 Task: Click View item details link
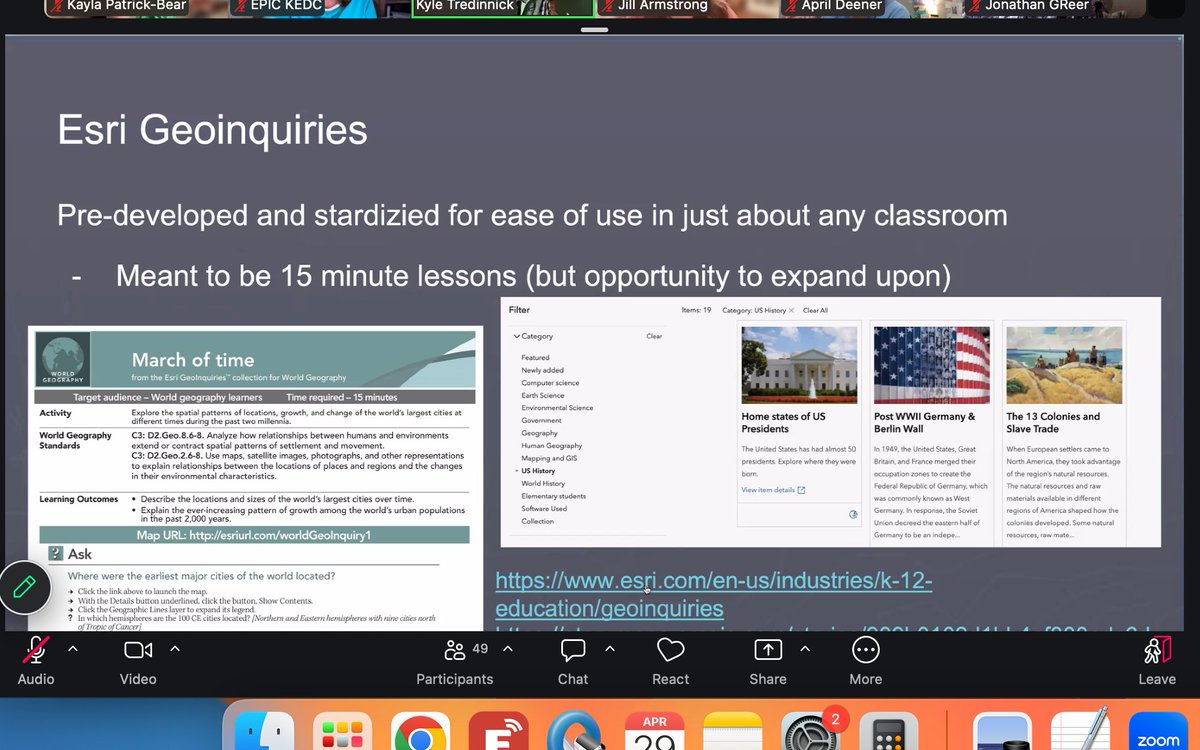tap(773, 490)
